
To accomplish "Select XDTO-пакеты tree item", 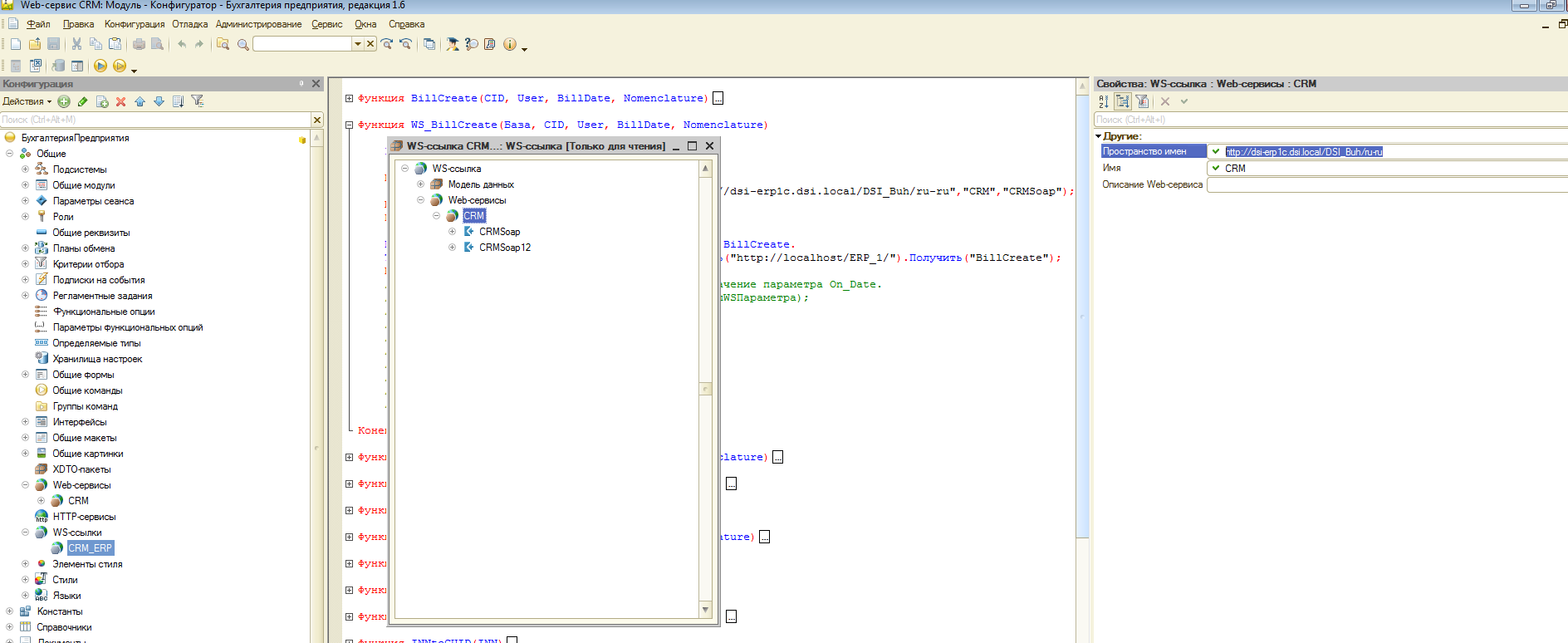I will point(81,469).
